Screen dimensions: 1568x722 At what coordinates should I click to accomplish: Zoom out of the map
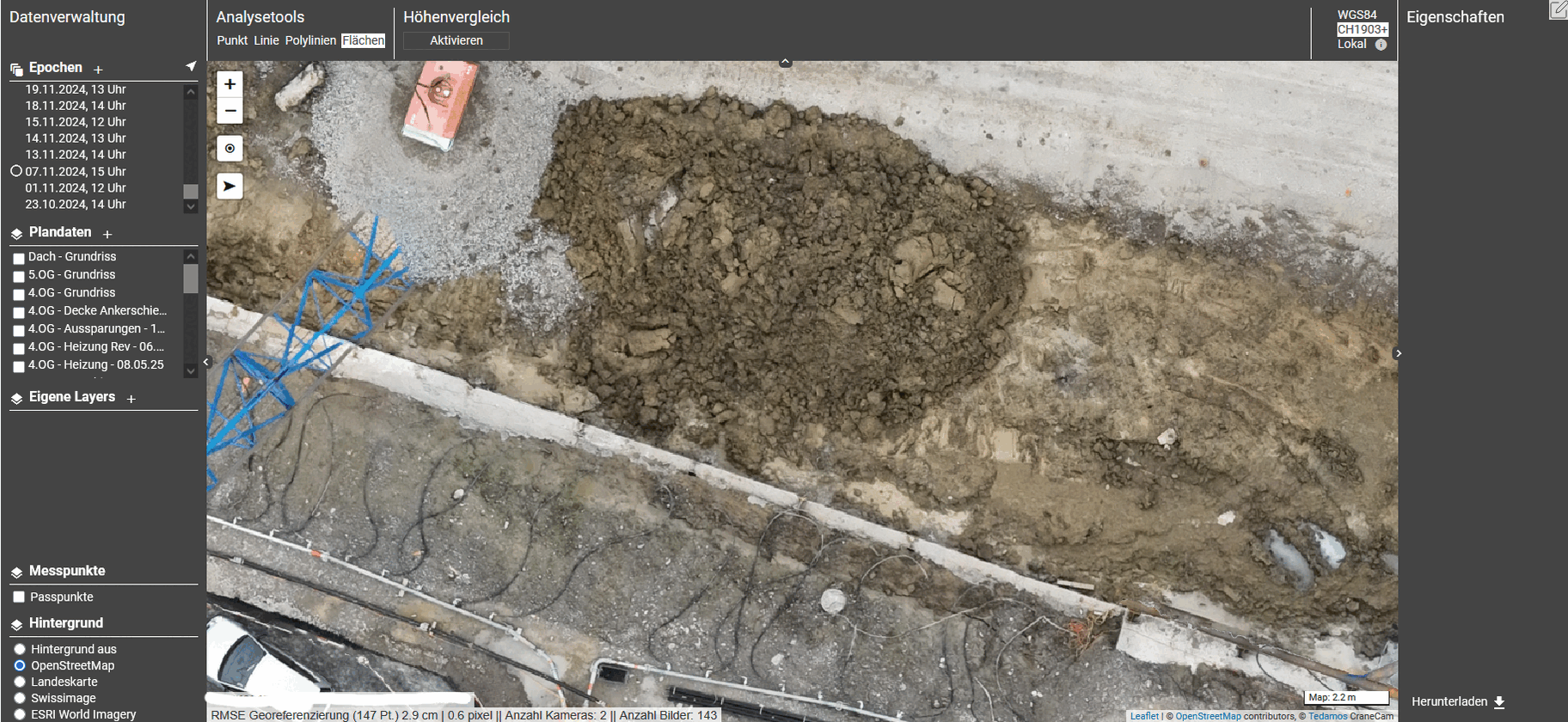click(x=230, y=111)
